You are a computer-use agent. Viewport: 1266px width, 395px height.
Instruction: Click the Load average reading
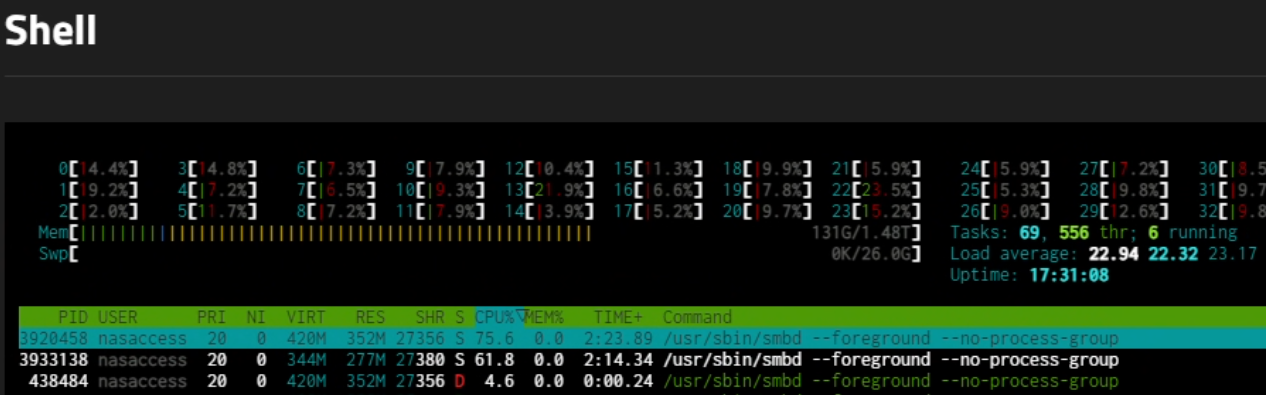point(1103,254)
